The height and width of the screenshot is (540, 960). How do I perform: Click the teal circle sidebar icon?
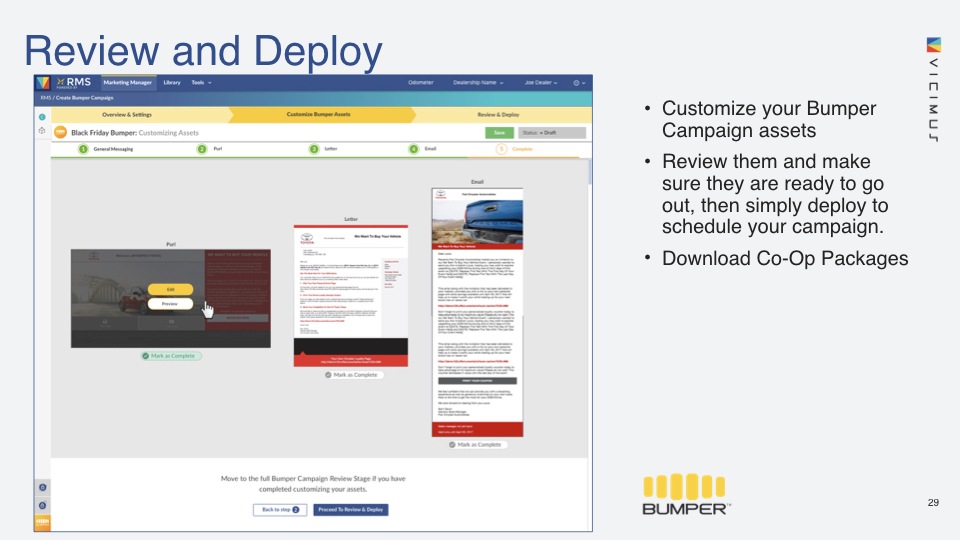[x=42, y=117]
